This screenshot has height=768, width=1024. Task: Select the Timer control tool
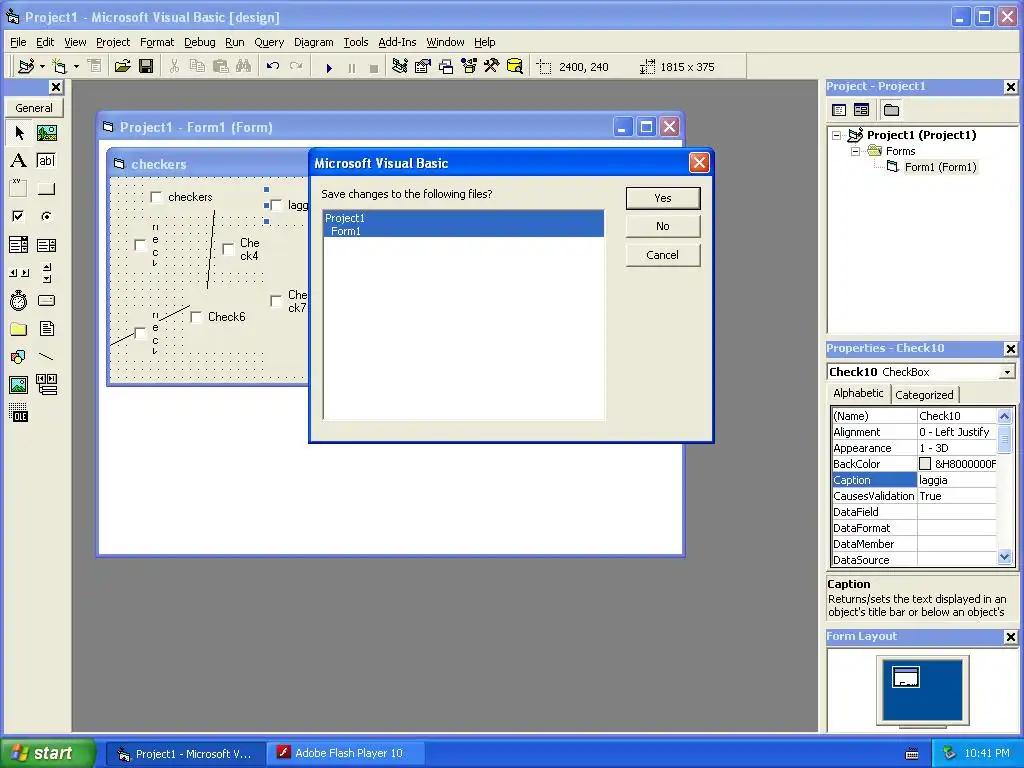[x=19, y=300]
